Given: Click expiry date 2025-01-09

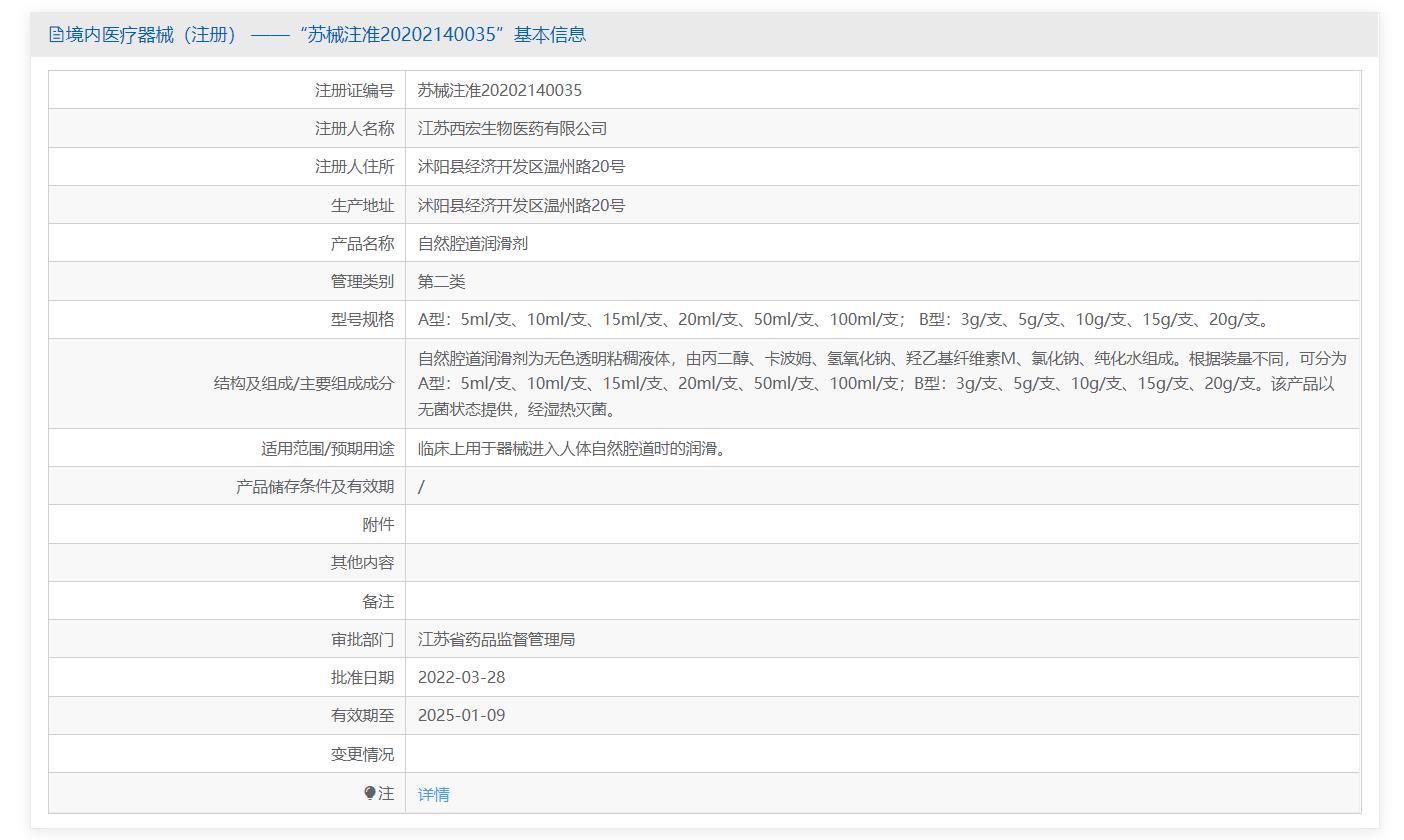Looking at the screenshot, I should pyautogui.click(x=461, y=715).
